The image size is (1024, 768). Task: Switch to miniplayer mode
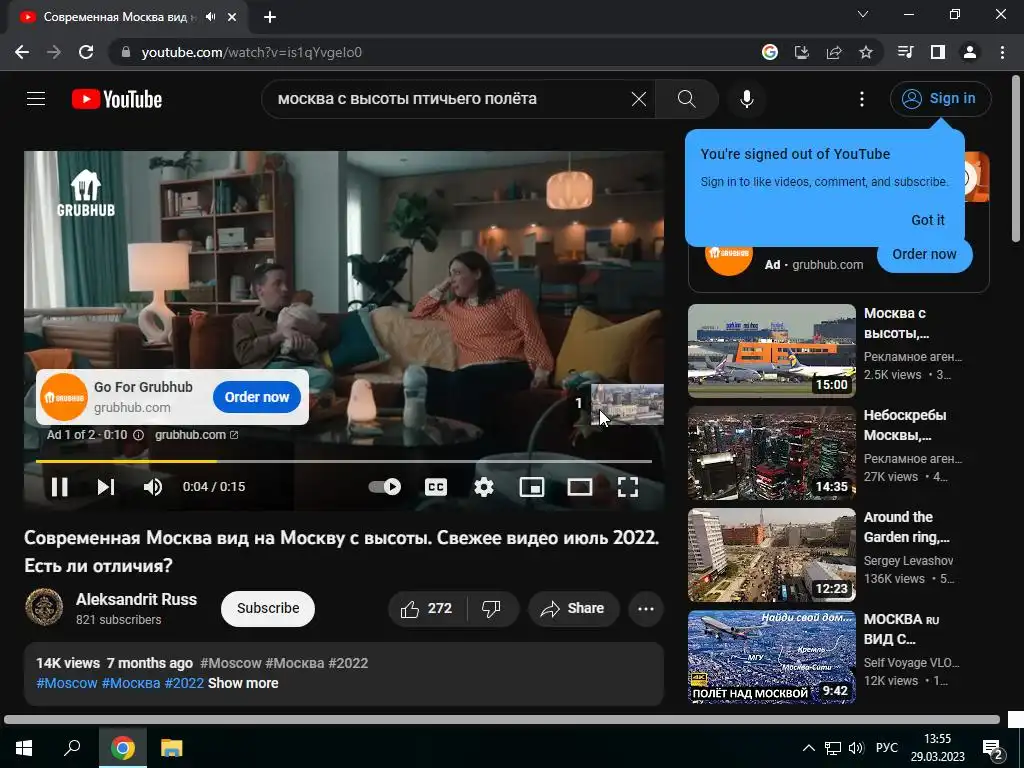532,487
